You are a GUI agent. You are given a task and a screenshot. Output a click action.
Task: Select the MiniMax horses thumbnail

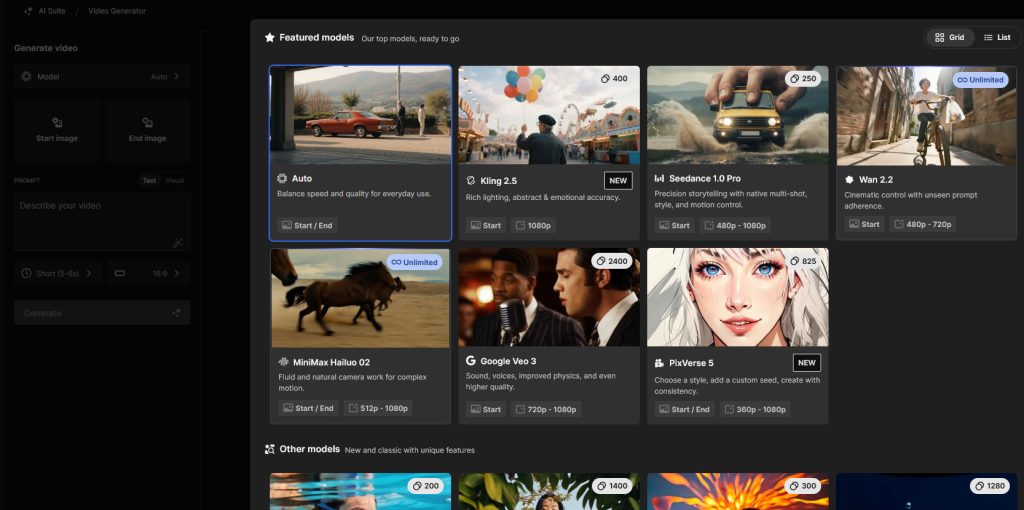pos(360,298)
